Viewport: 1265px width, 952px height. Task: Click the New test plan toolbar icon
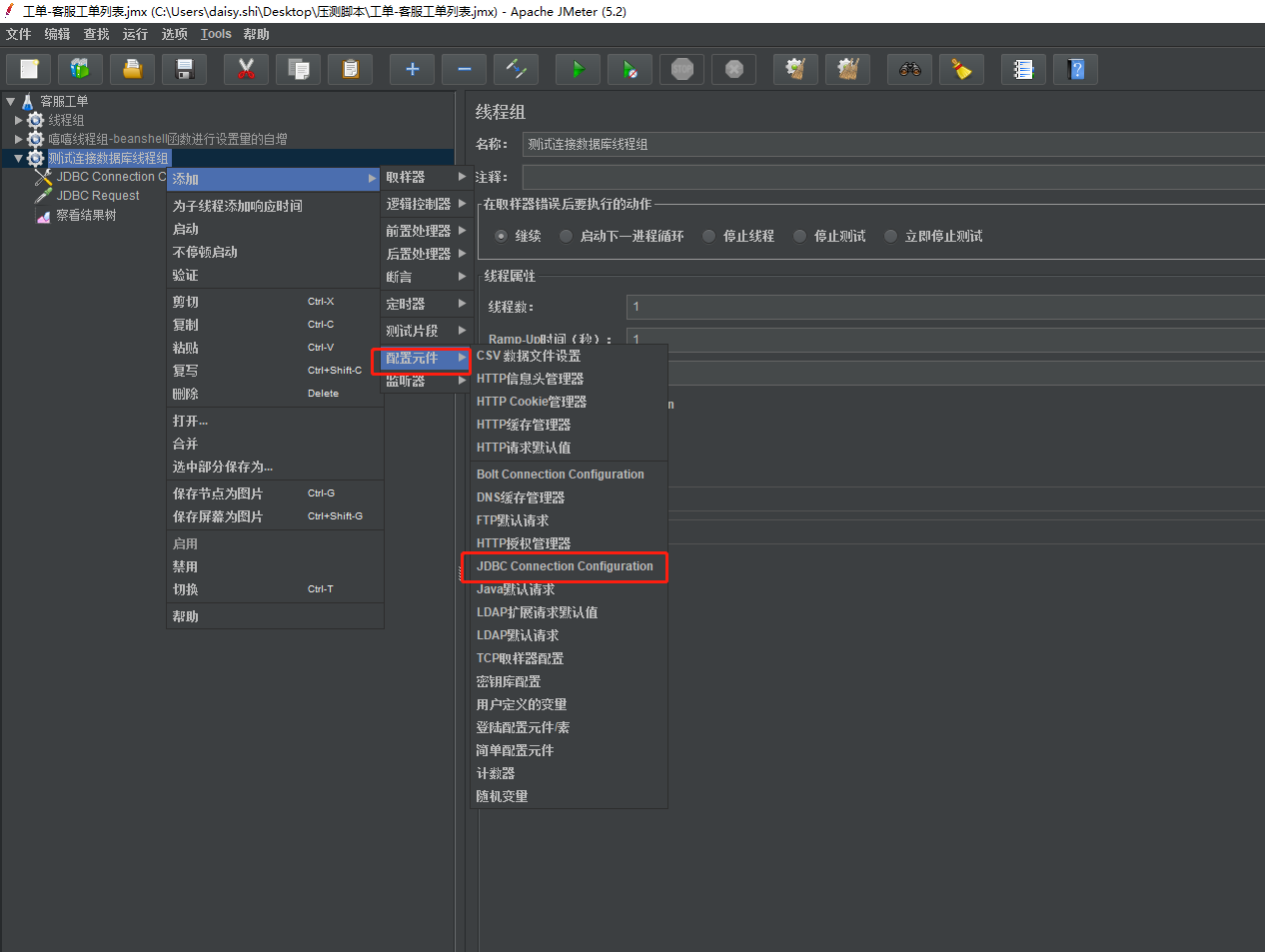(29, 69)
